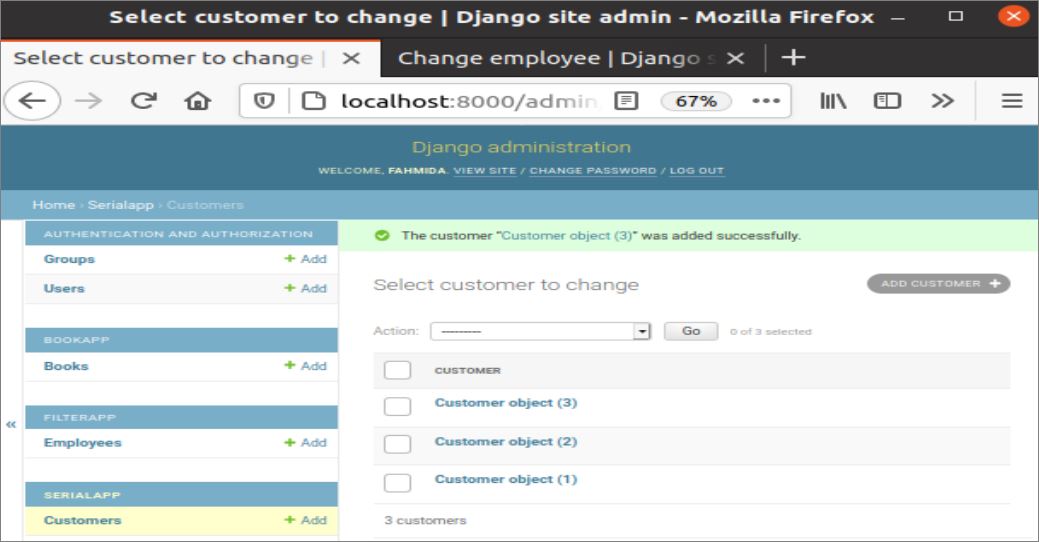
Task: Click the Log Out link
Action: (696, 171)
